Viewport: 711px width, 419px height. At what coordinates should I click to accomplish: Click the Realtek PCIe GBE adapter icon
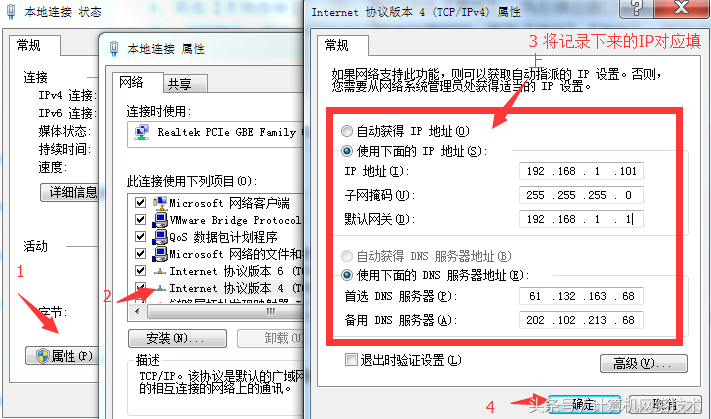142,132
